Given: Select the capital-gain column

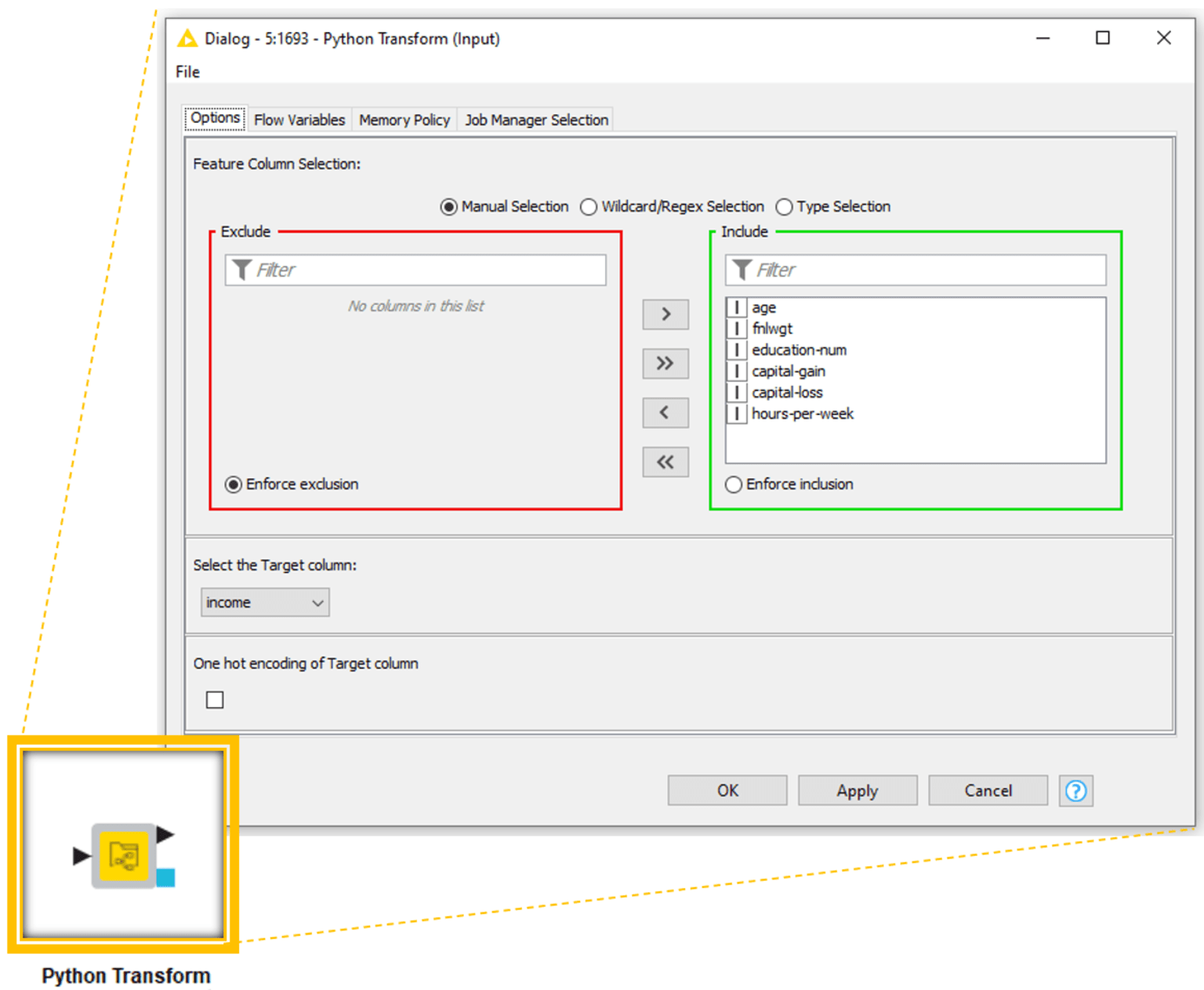Looking at the screenshot, I should 916,371.
